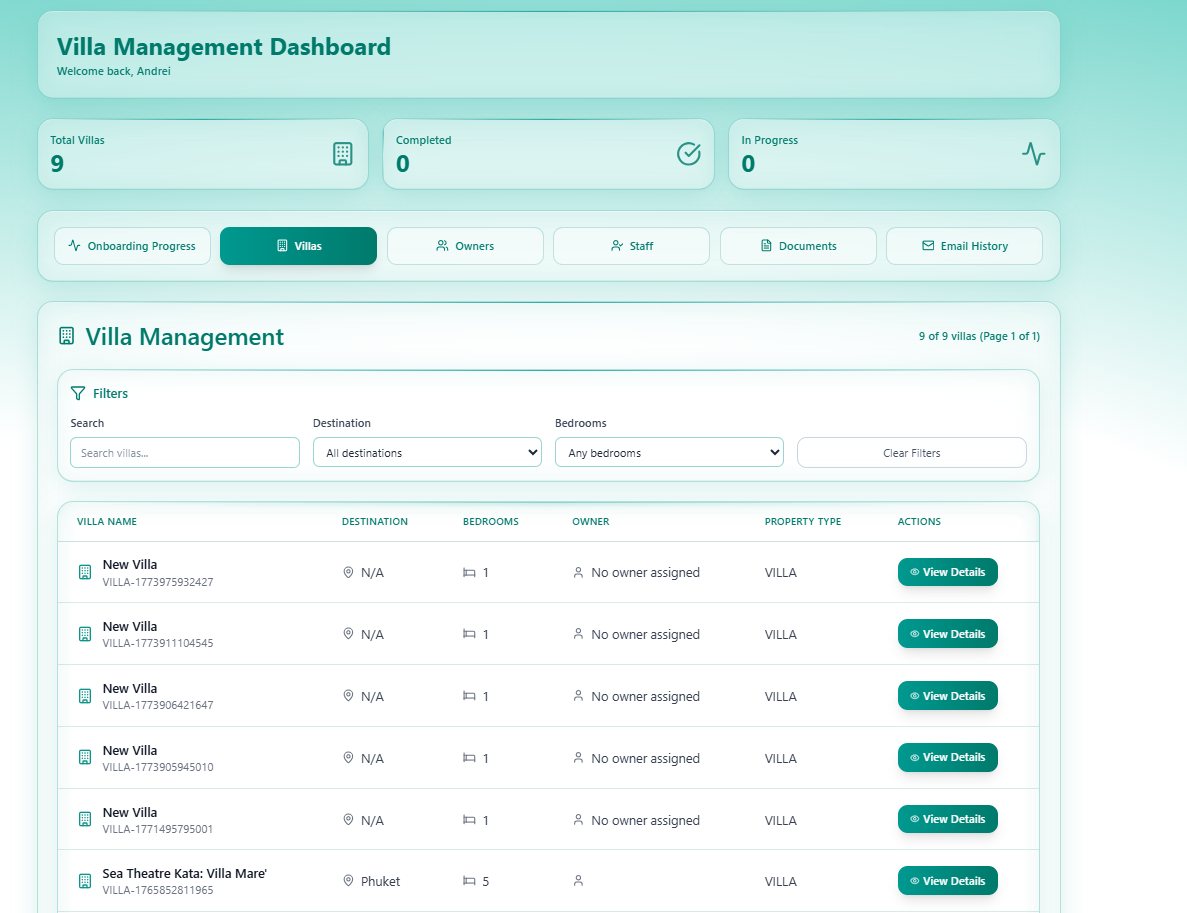Click location pin in VILLA-1773906421647 row
1187x913 pixels.
tap(348, 696)
